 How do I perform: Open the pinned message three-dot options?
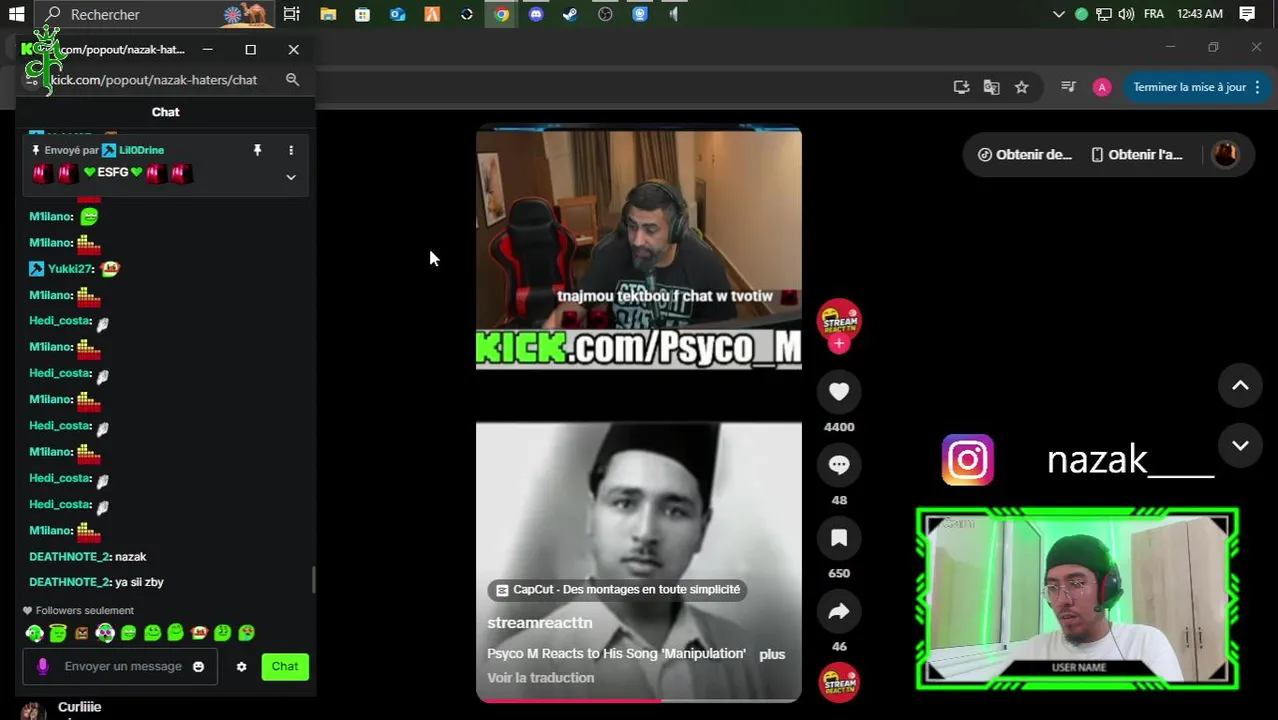click(x=291, y=150)
